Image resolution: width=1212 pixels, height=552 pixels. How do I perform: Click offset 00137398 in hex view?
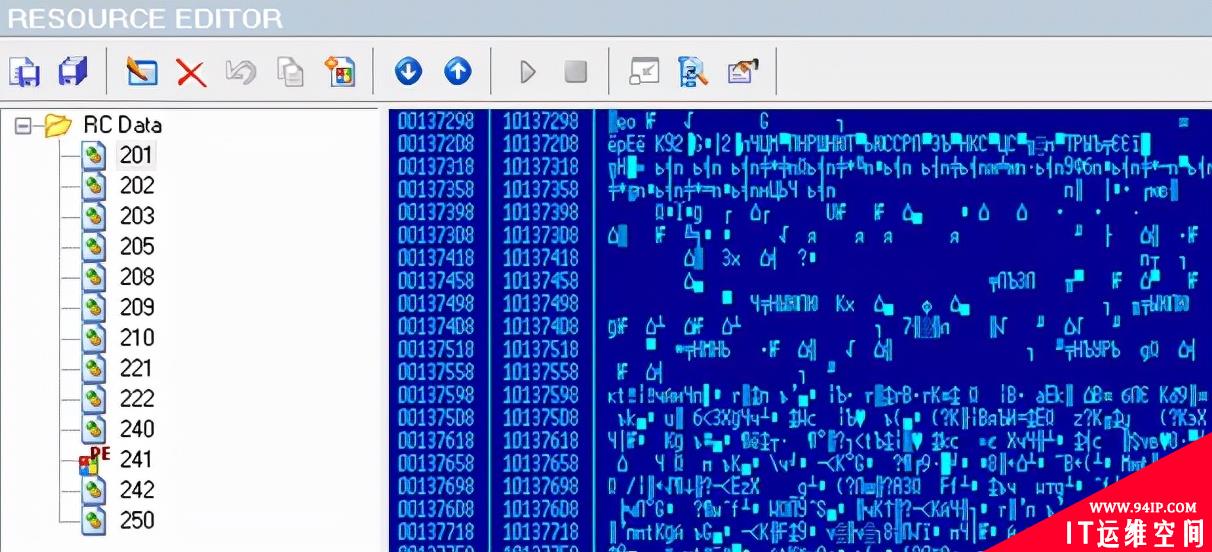pos(435,212)
